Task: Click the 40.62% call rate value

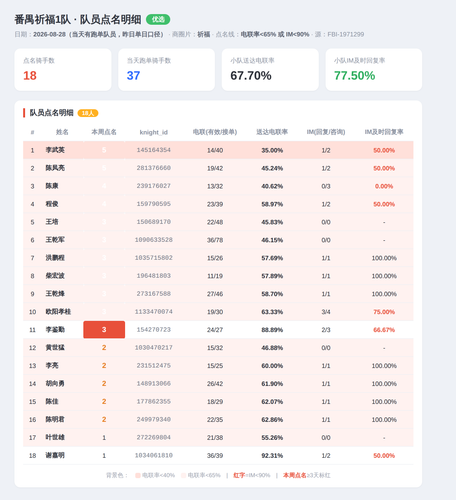Action: 272,186
